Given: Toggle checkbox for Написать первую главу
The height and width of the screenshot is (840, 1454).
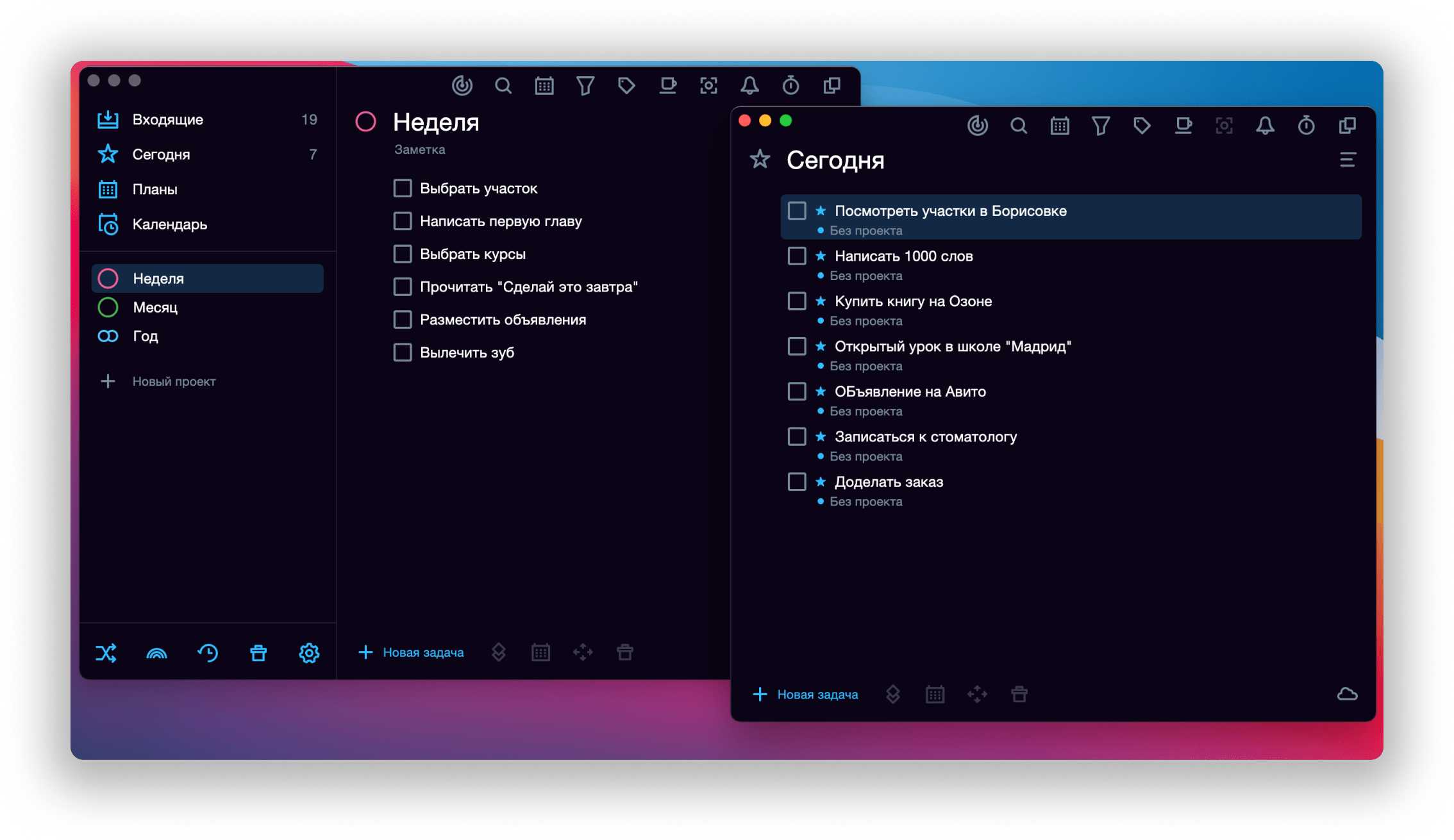Looking at the screenshot, I should [402, 221].
